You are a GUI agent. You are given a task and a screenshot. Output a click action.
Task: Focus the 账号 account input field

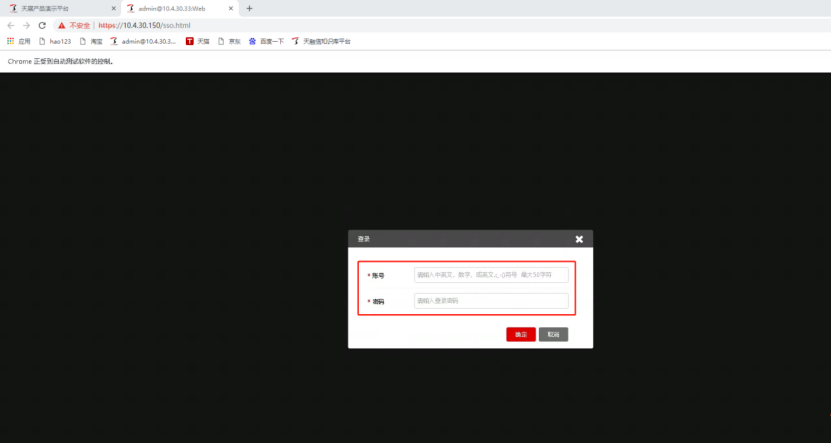pyautogui.click(x=491, y=275)
